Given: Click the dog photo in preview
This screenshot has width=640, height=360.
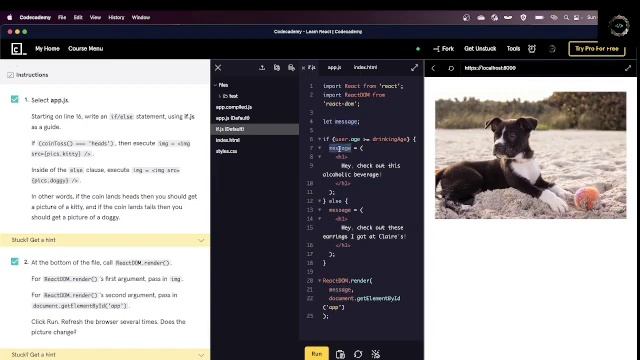Looking at the screenshot, I should click(x=530, y=155).
